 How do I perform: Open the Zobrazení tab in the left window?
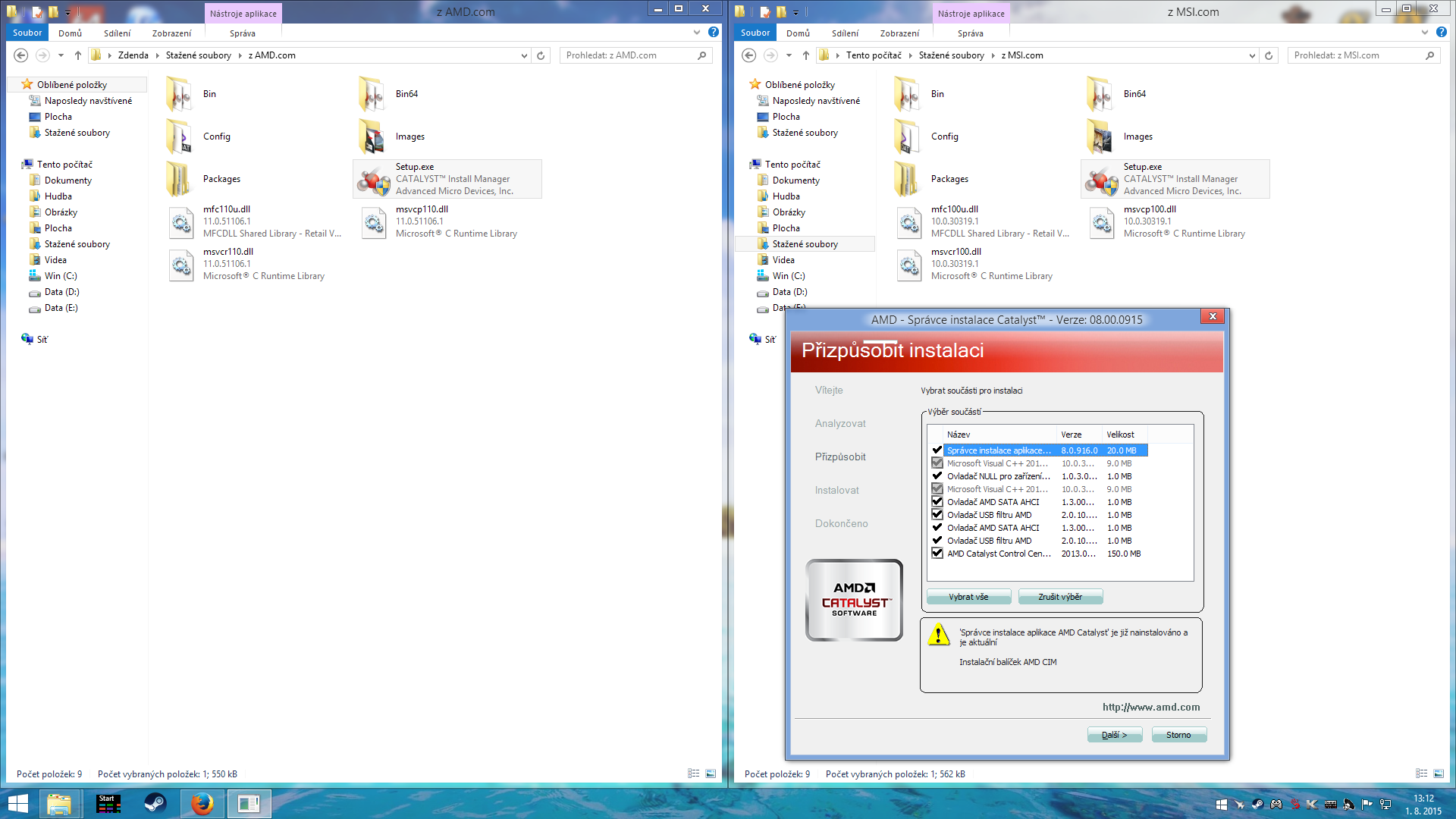171,33
